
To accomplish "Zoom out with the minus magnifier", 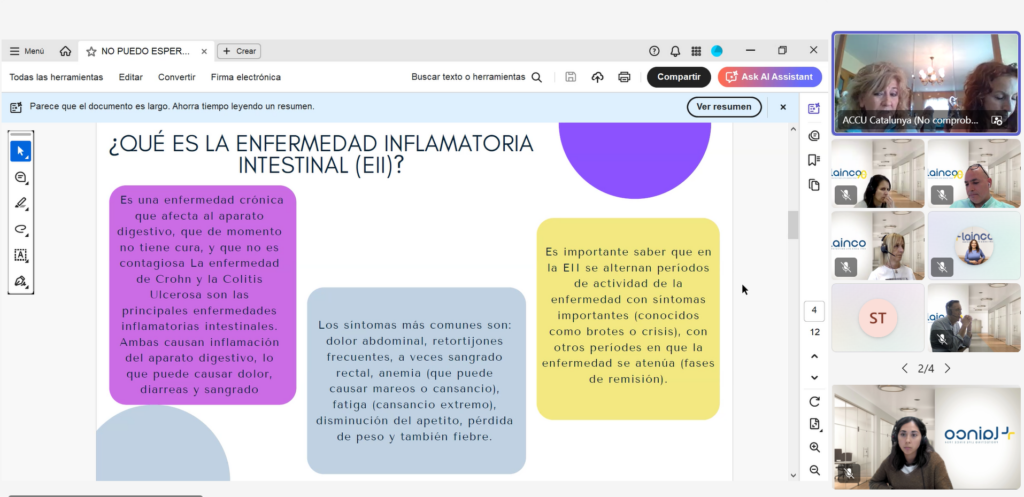I will coord(814,470).
